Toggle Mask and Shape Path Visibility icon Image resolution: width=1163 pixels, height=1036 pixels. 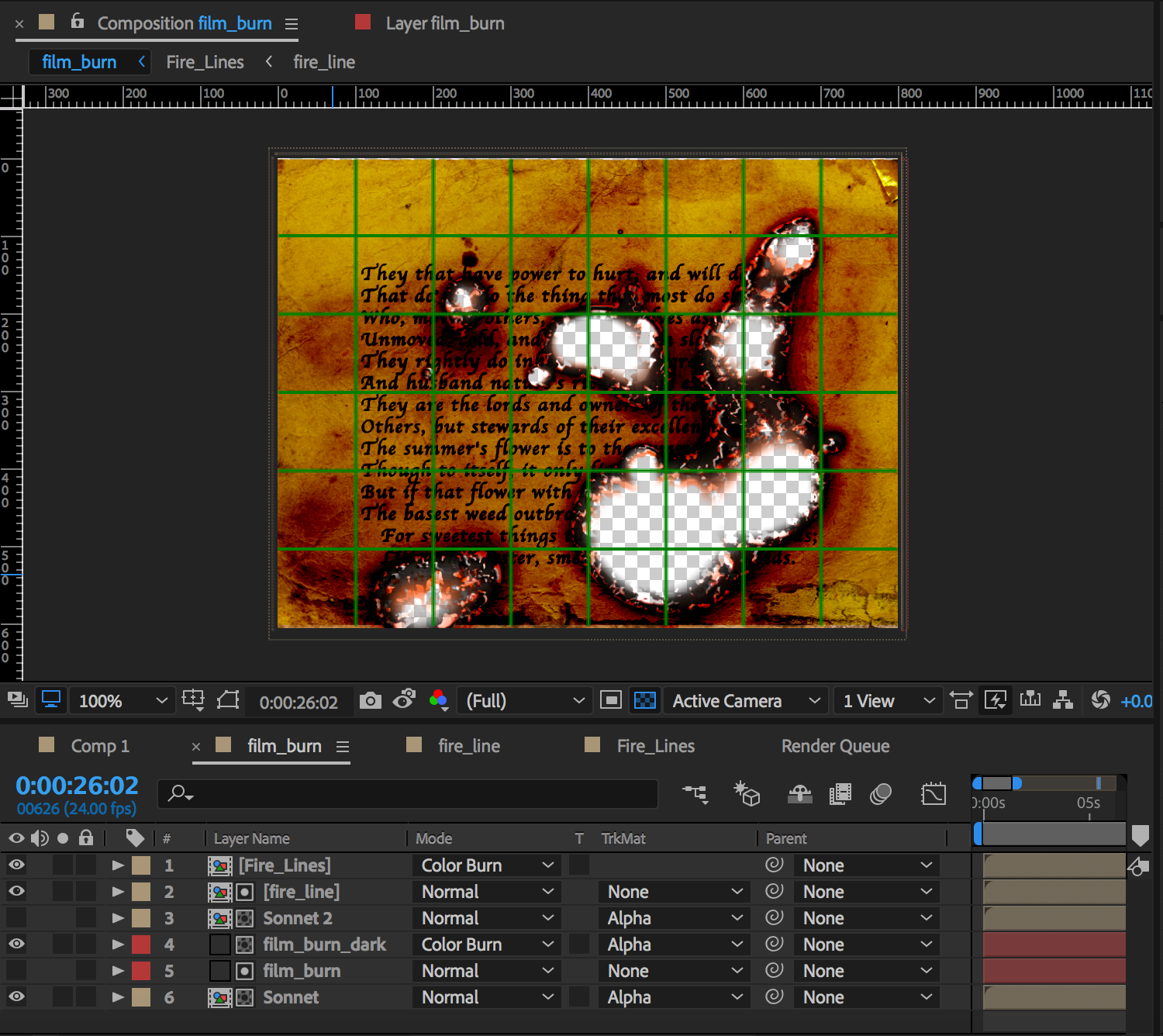(228, 700)
